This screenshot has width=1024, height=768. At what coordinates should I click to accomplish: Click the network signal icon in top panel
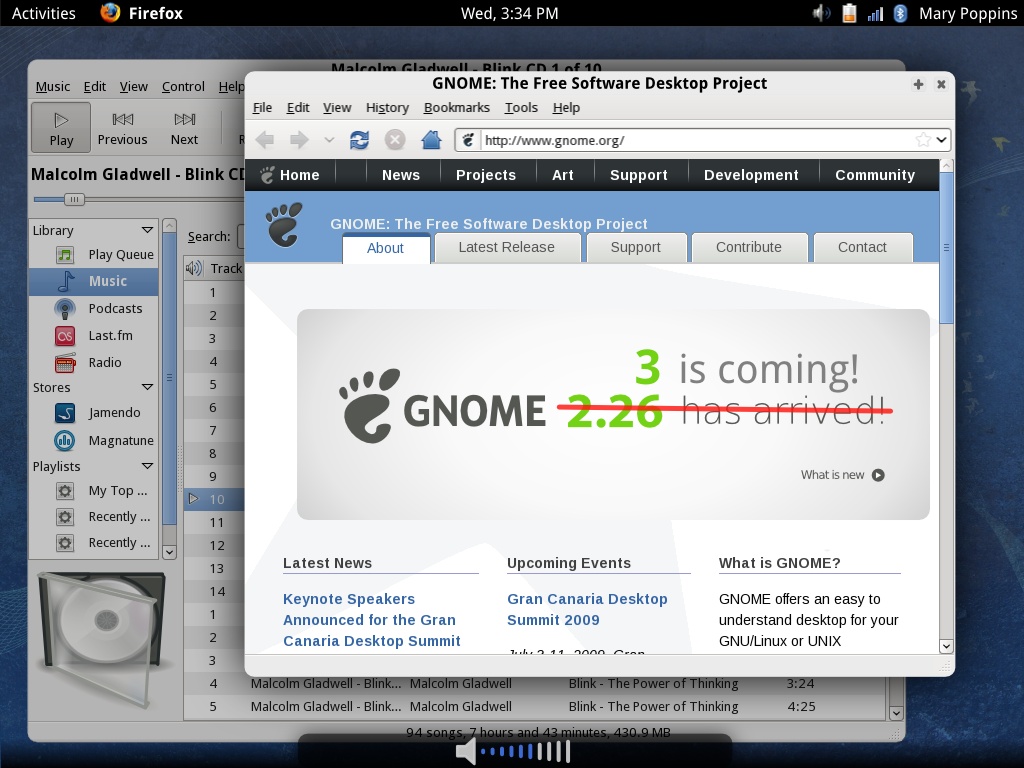pos(875,13)
